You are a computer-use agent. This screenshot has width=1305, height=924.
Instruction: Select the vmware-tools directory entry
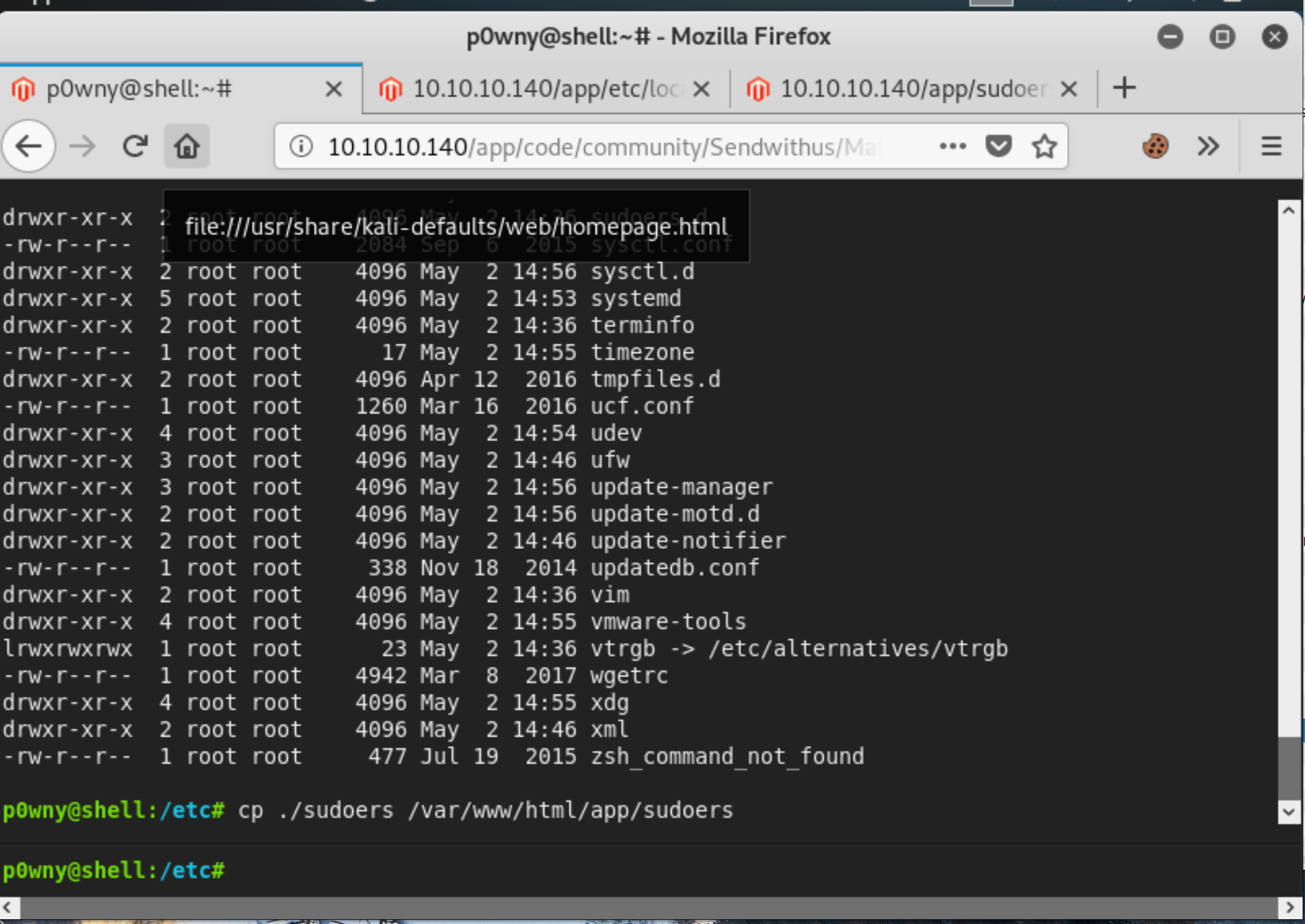(669, 622)
